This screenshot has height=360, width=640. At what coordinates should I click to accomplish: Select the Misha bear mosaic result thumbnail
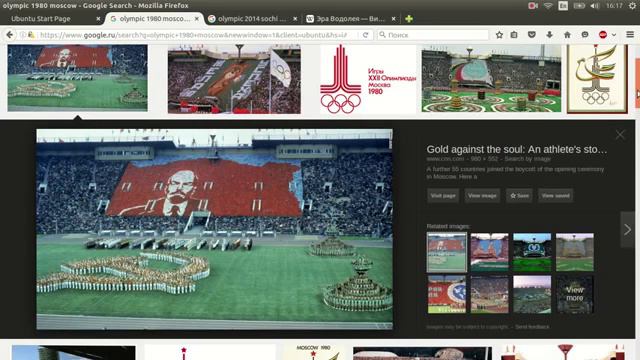234,79
